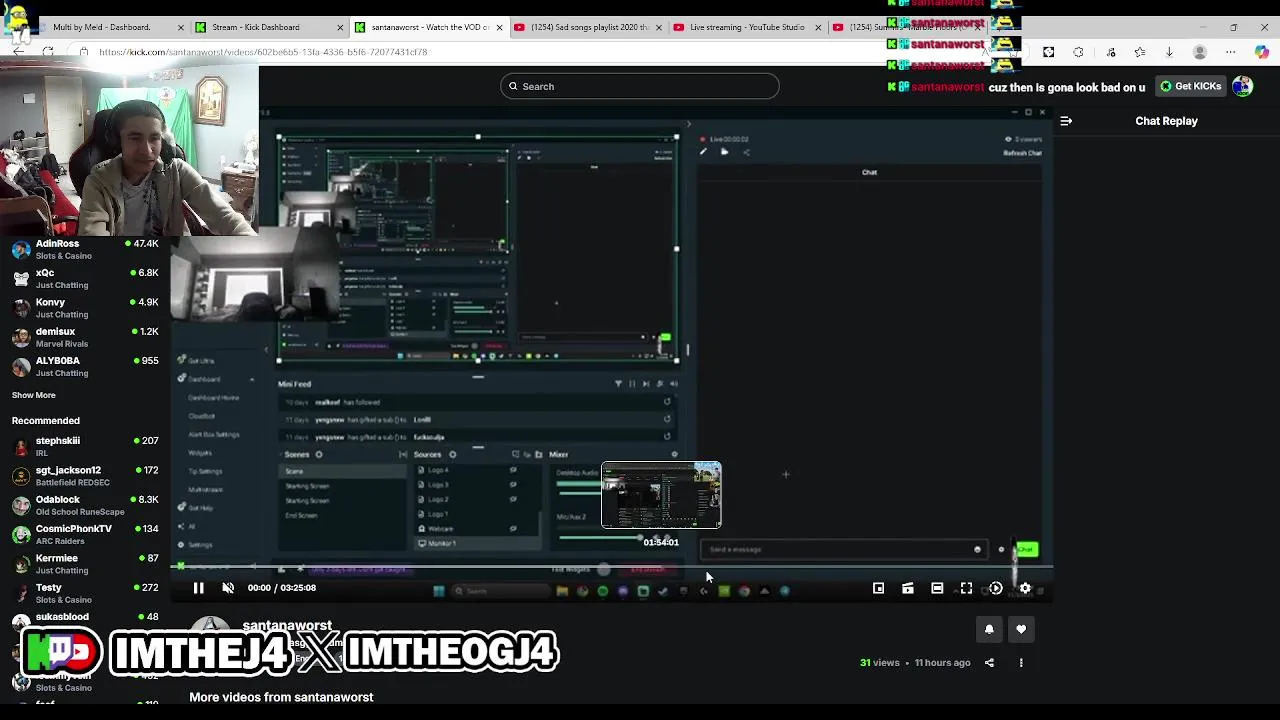The width and height of the screenshot is (1280, 720).
Task: Select Odablock recommended channel
Action: pos(85,505)
